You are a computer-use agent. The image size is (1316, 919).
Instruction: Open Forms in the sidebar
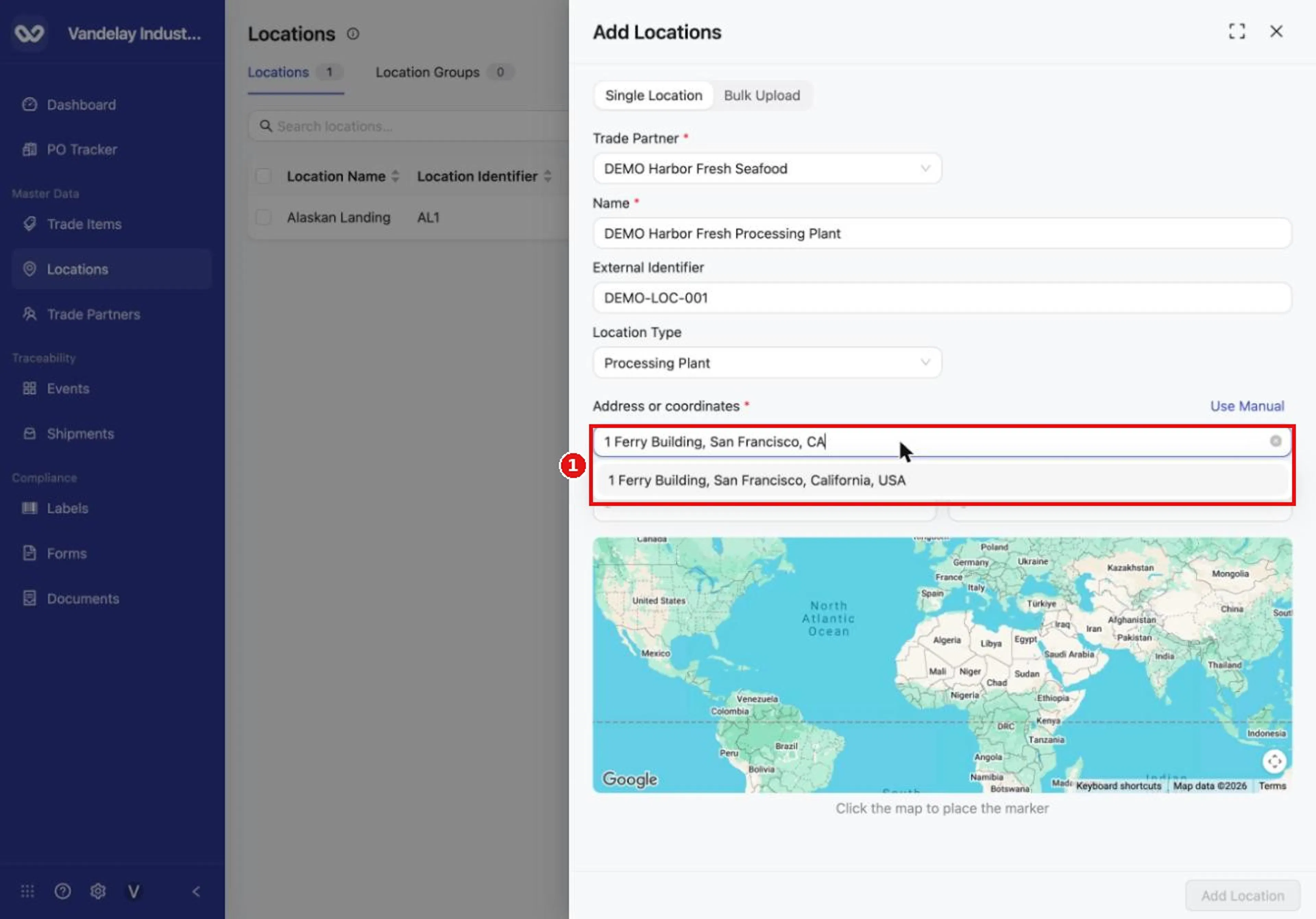[67, 553]
